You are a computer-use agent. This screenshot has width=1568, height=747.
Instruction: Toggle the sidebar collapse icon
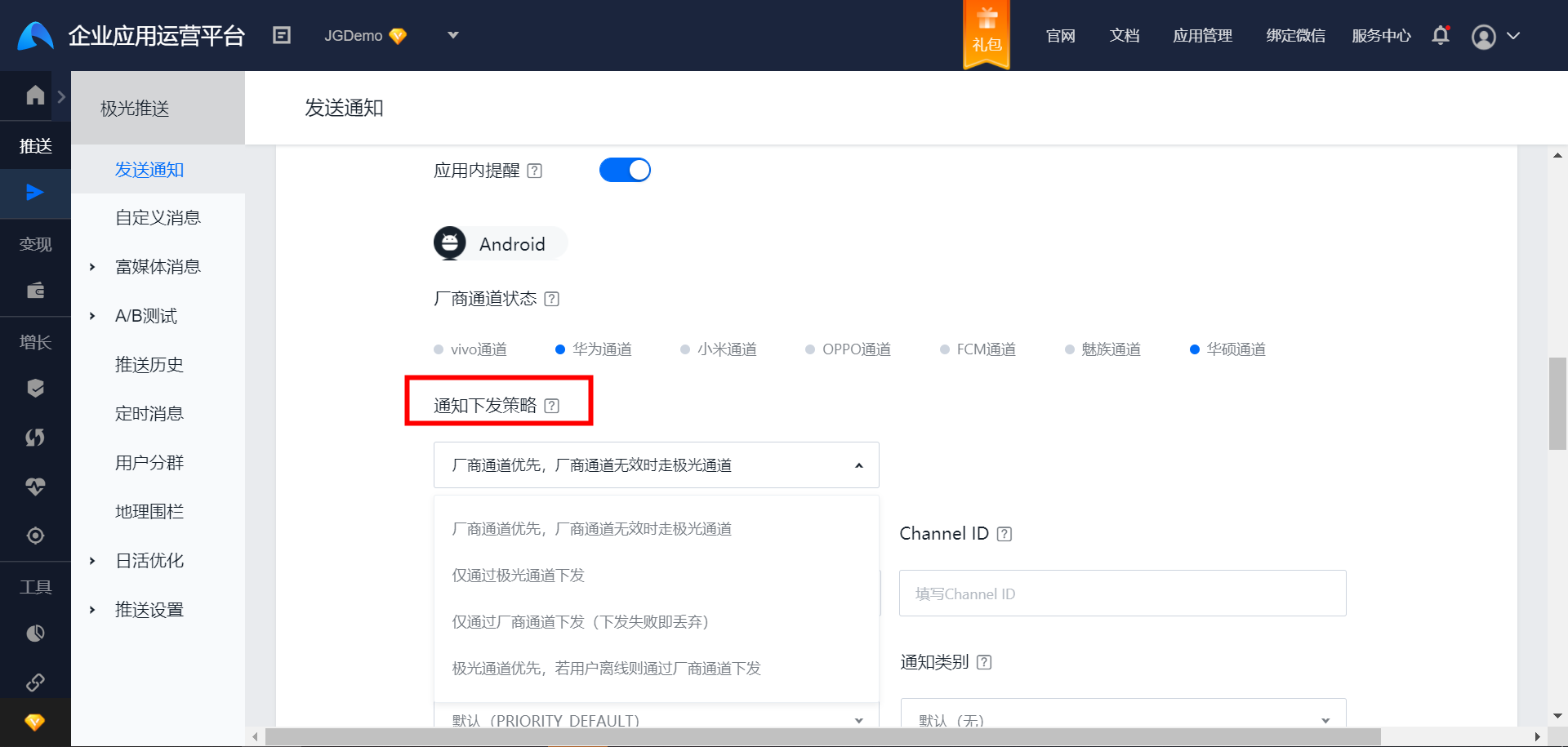click(282, 35)
